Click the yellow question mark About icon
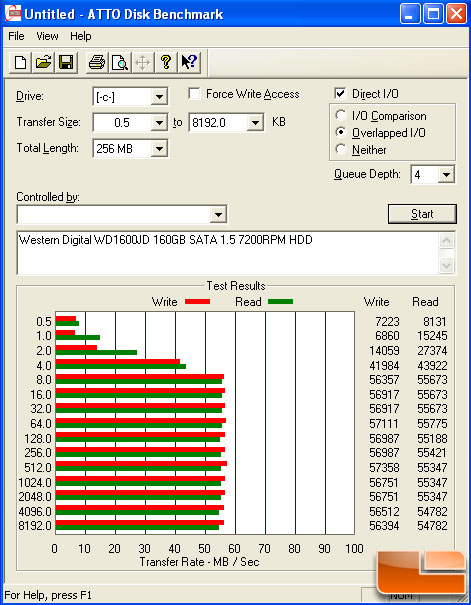This screenshot has height=605, width=471. pos(165,62)
